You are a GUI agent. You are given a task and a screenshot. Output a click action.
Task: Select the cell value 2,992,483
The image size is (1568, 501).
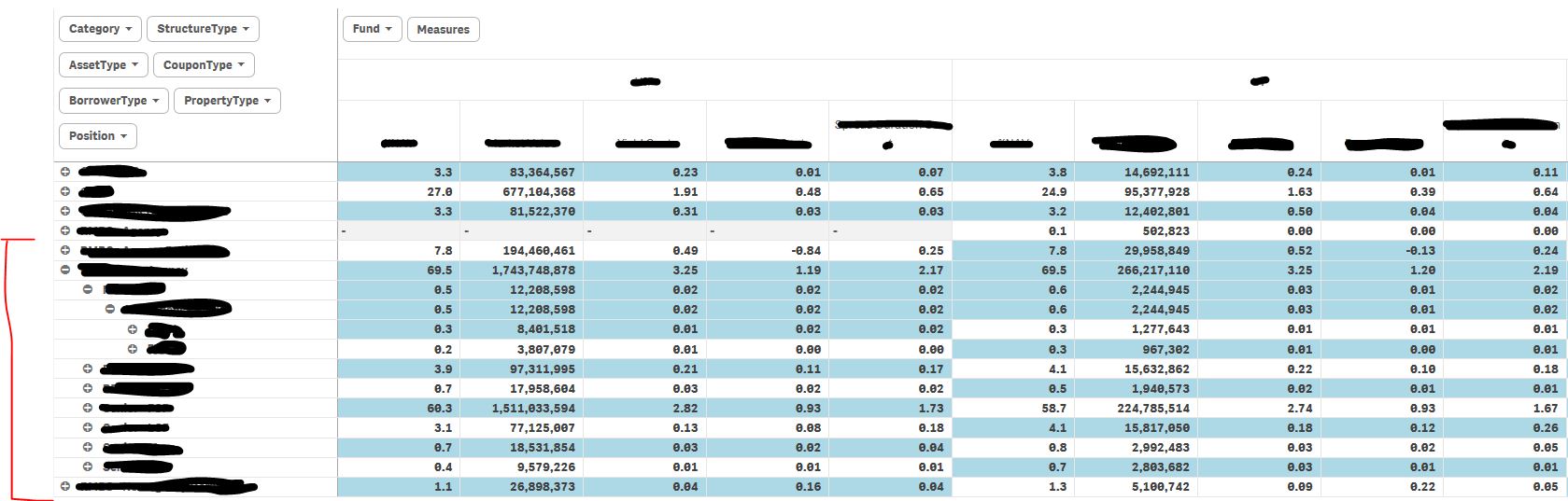(1136, 448)
